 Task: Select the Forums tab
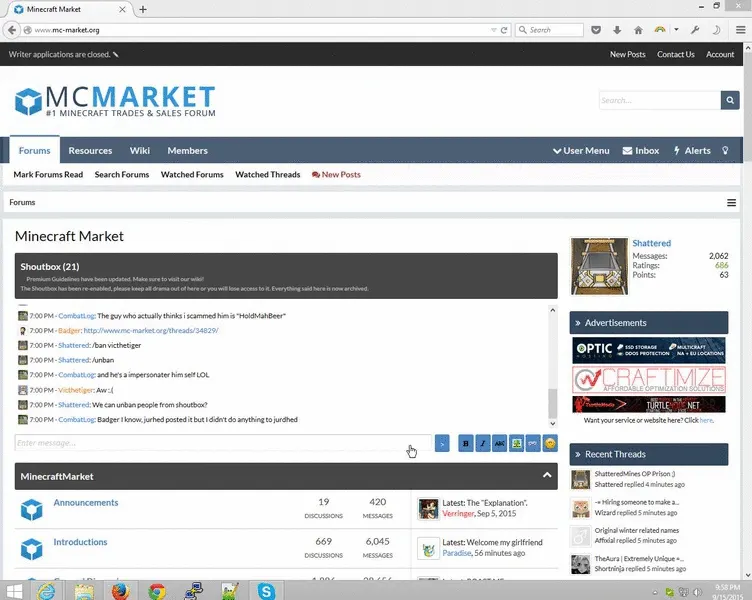(35, 151)
